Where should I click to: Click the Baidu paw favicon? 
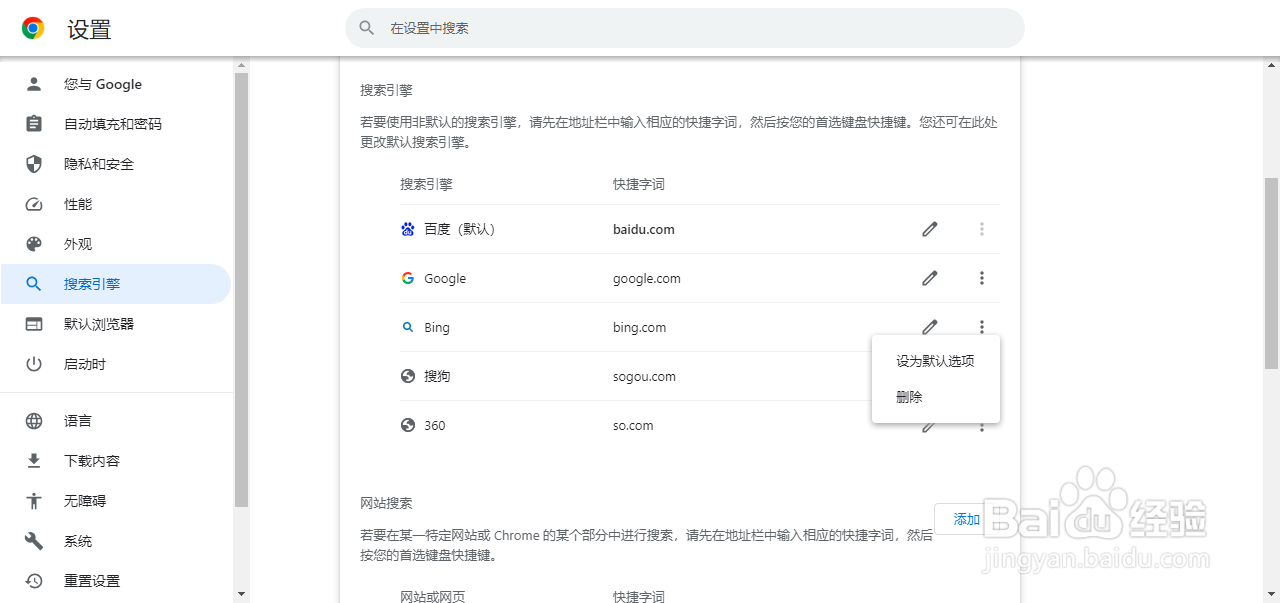click(x=408, y=229)
